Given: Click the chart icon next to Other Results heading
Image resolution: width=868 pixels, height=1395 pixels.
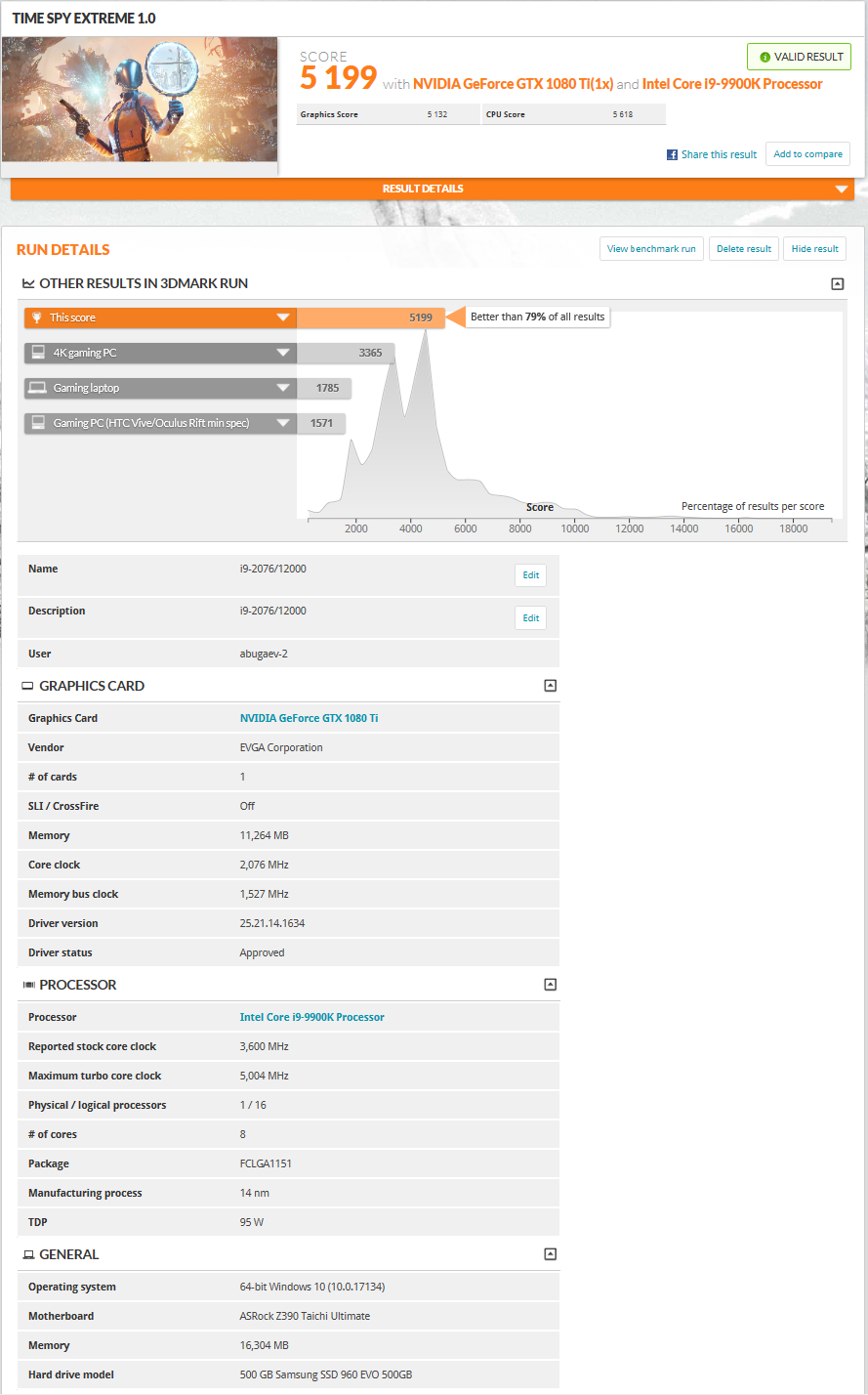Looking at the screenshot, I should (x=27, y=283).
